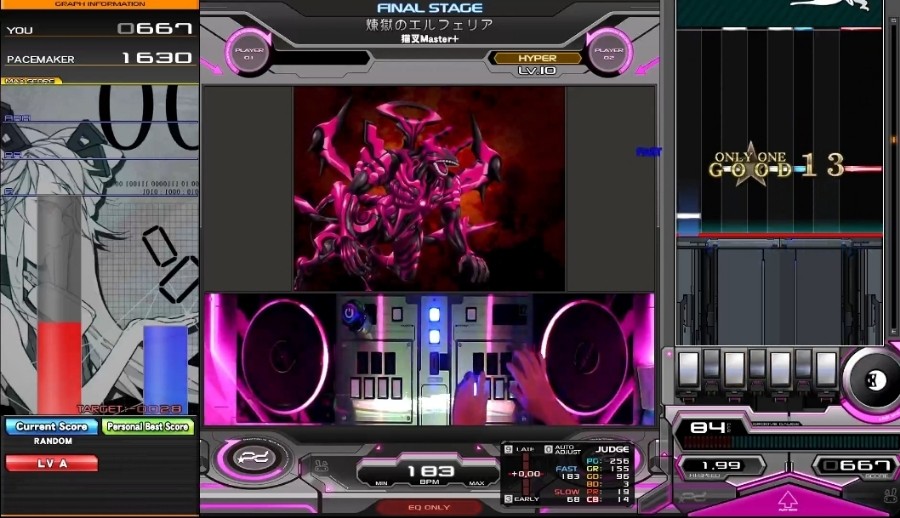Viewport: 900px width, 518px height.
Task: Select the Personal Best Score legend button
Action: point(148,427)
